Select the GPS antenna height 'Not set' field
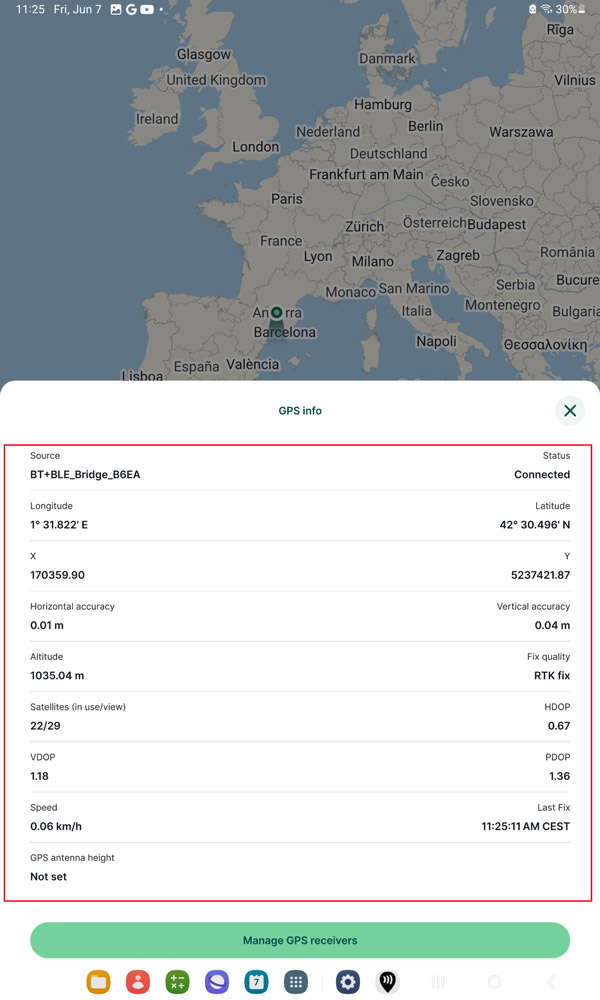This screenshot has height=1000, width=600. 49,877
